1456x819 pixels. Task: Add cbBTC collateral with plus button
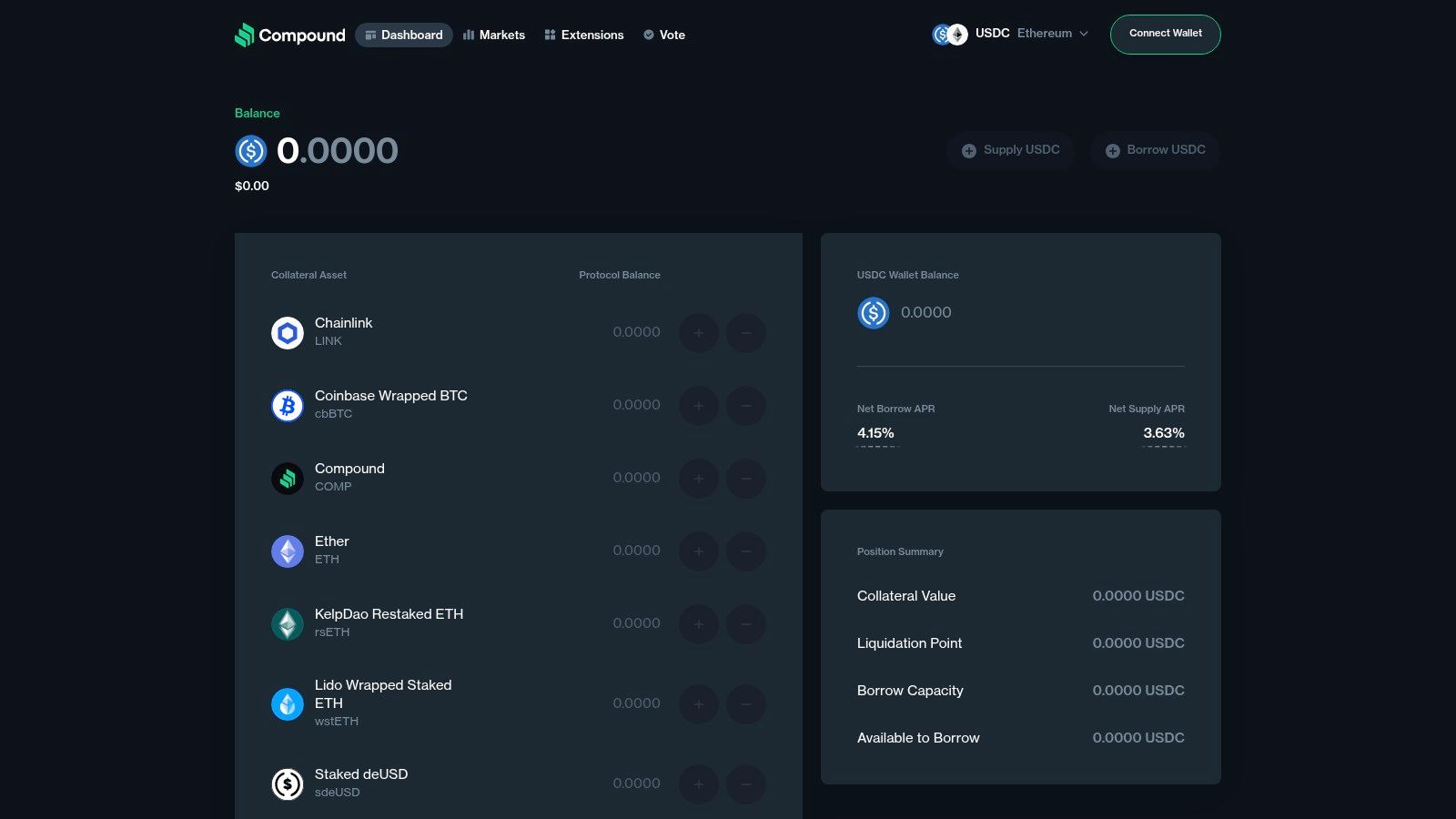699,406
